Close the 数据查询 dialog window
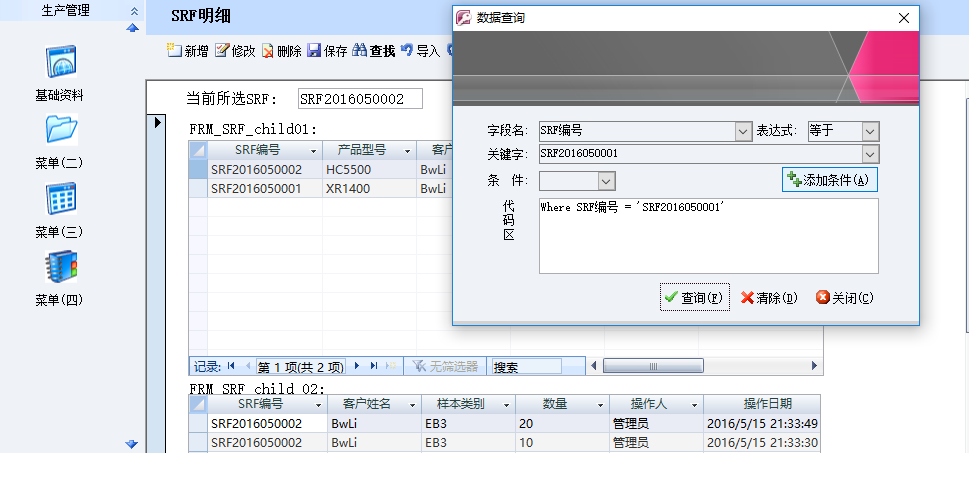 (903, 19)
